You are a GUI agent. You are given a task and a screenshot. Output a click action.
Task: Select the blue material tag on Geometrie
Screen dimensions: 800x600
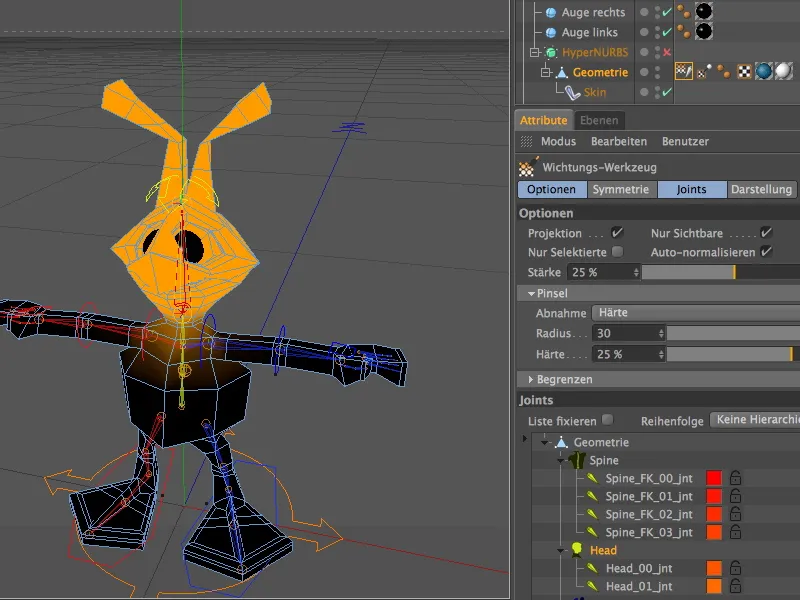[x=764, y=71]
